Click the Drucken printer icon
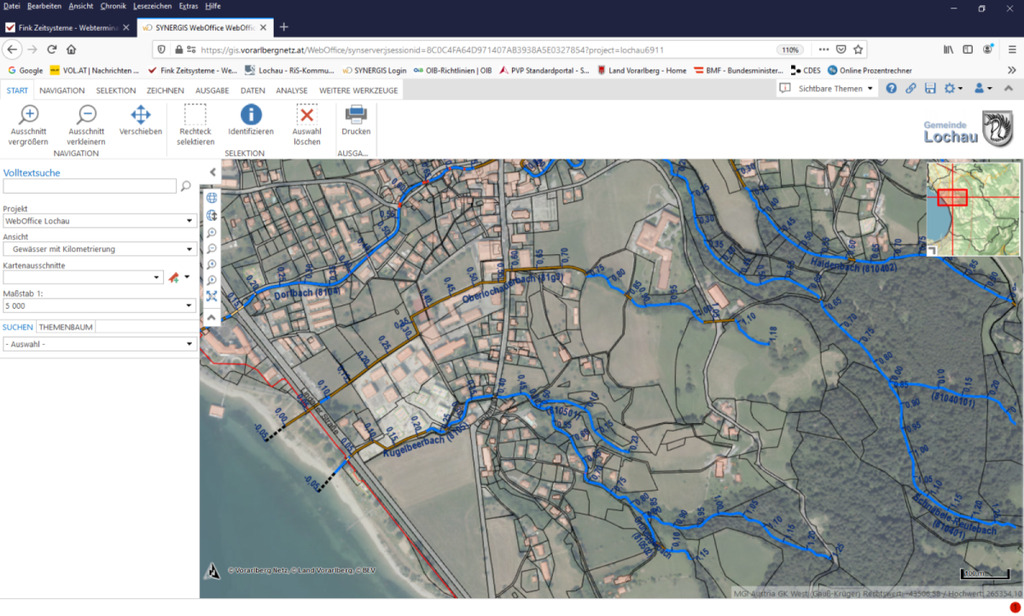This screenshot has width=1024, height=616. pos(355,115)
